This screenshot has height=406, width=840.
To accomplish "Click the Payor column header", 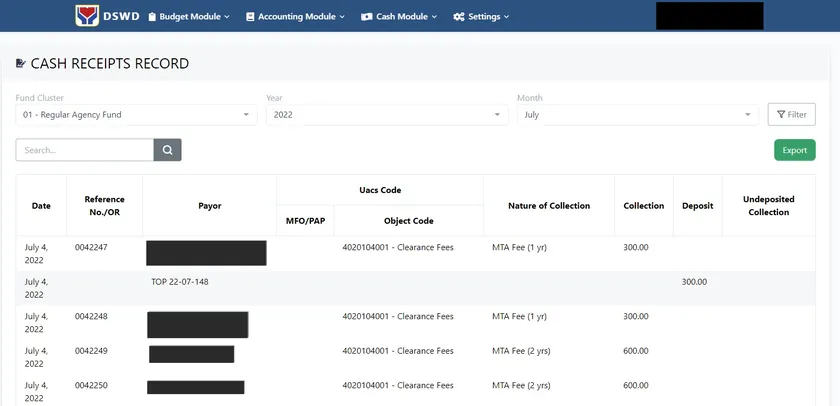I will pyautogui.click(x=209, y=206).
